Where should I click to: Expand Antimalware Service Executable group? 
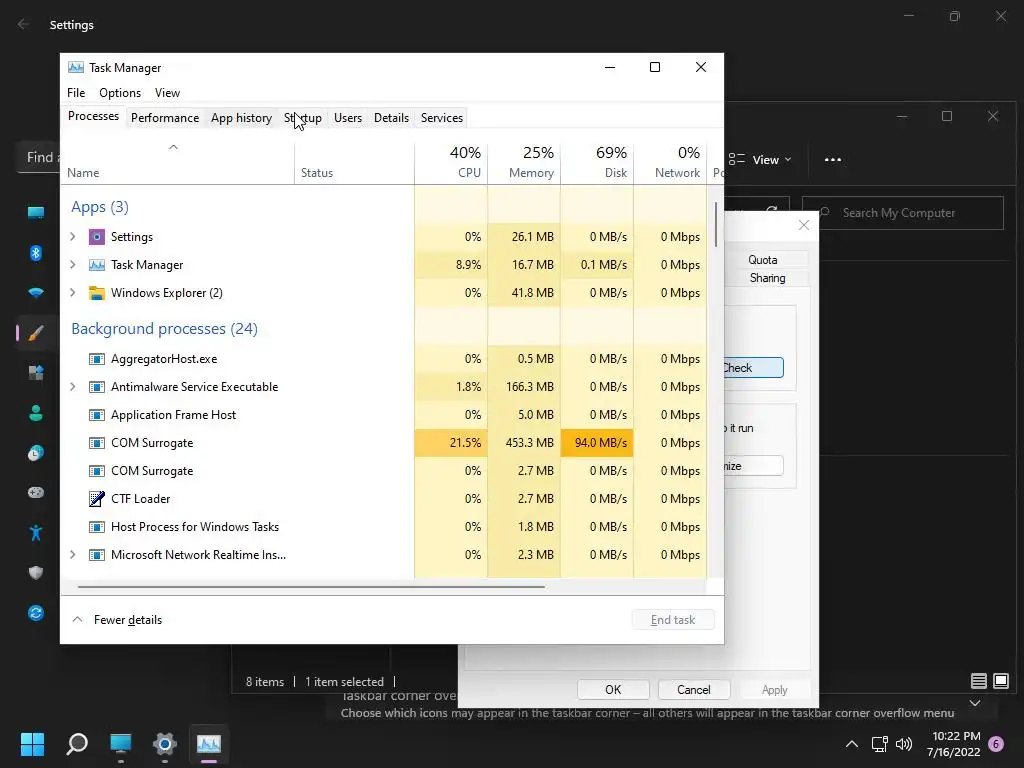72,387
